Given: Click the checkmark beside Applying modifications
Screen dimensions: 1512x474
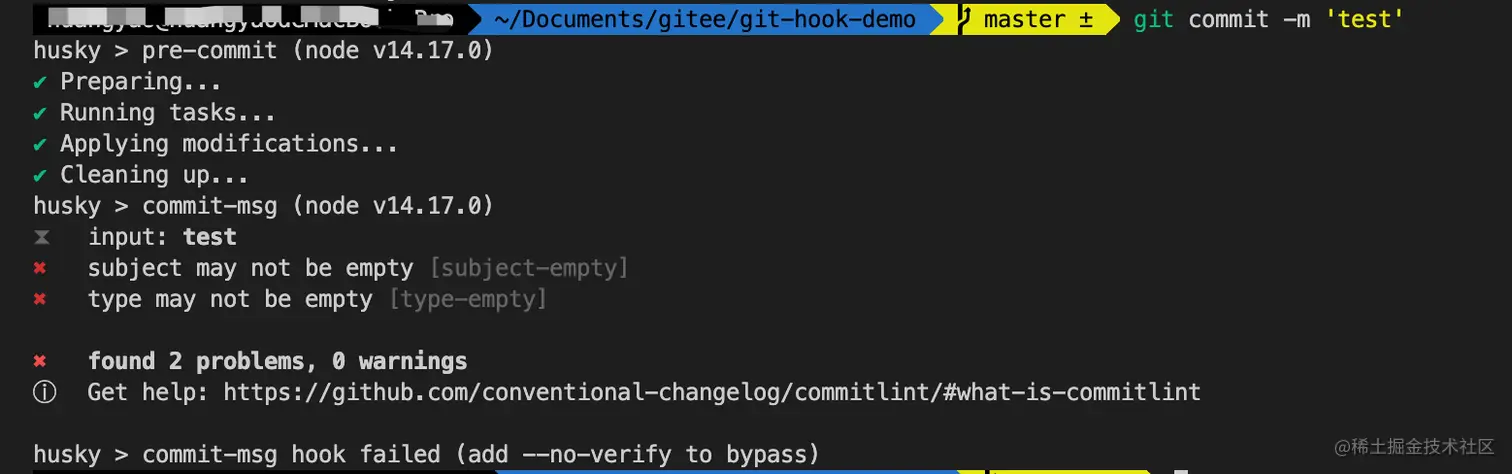Looking at the screenshot, I should click(x=40, y=144).
